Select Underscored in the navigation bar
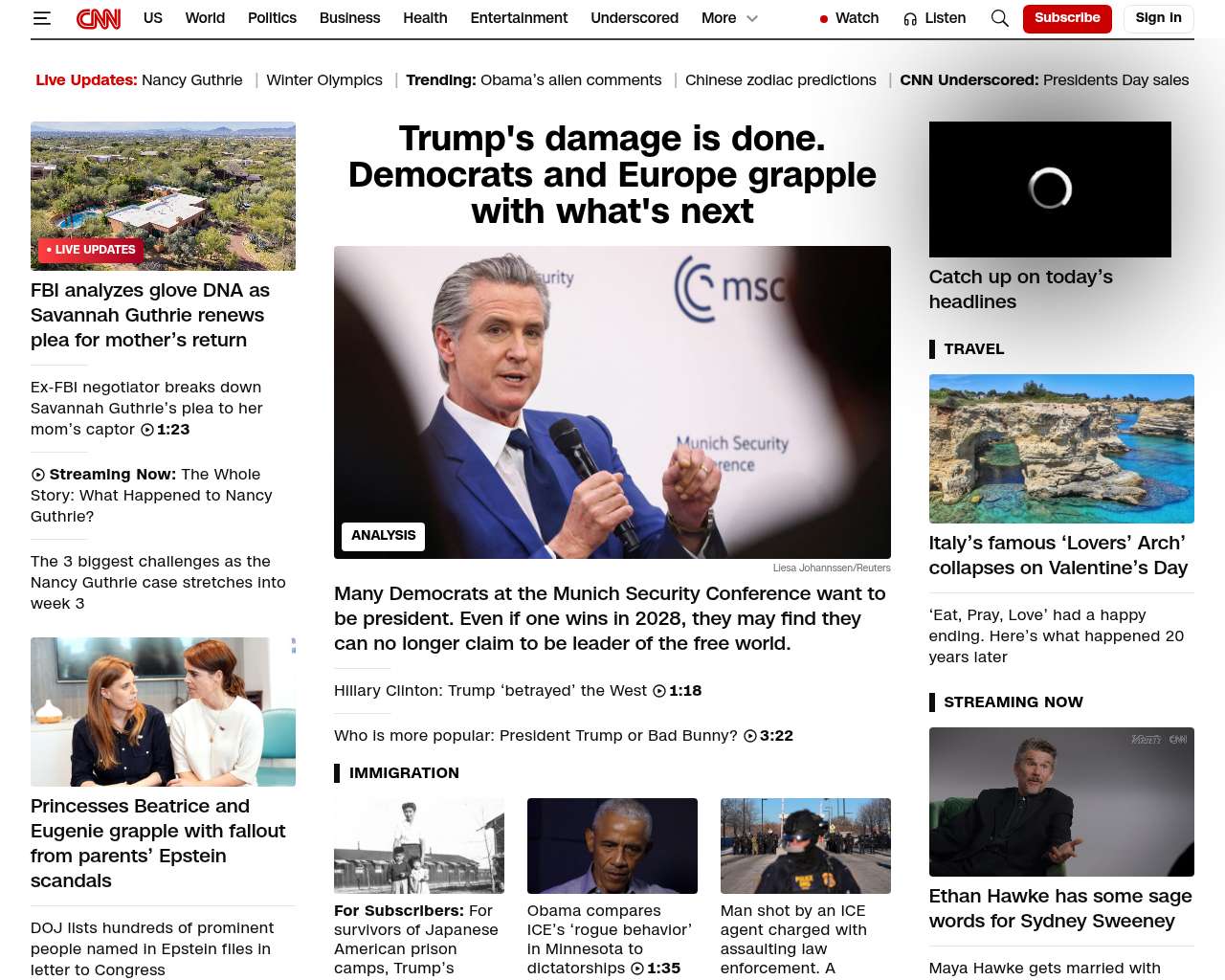The image size is (1225, 980). [634, 18]
